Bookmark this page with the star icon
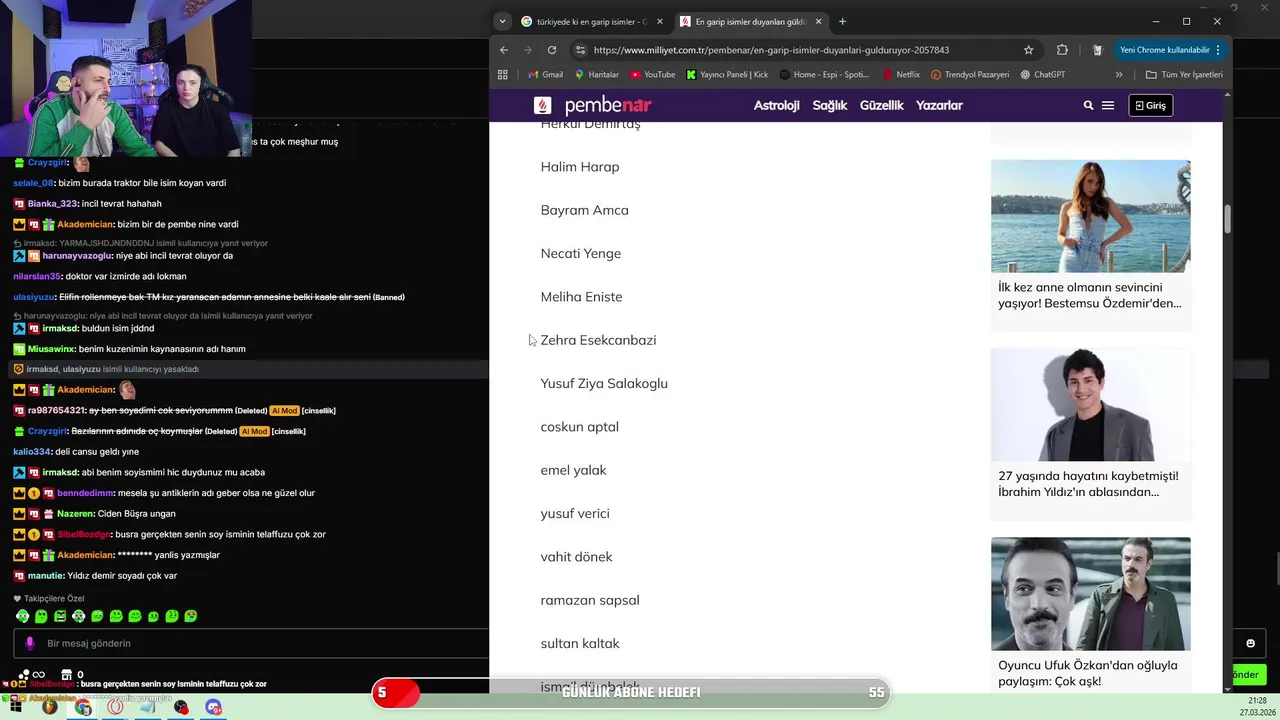 pos(1028,50)
